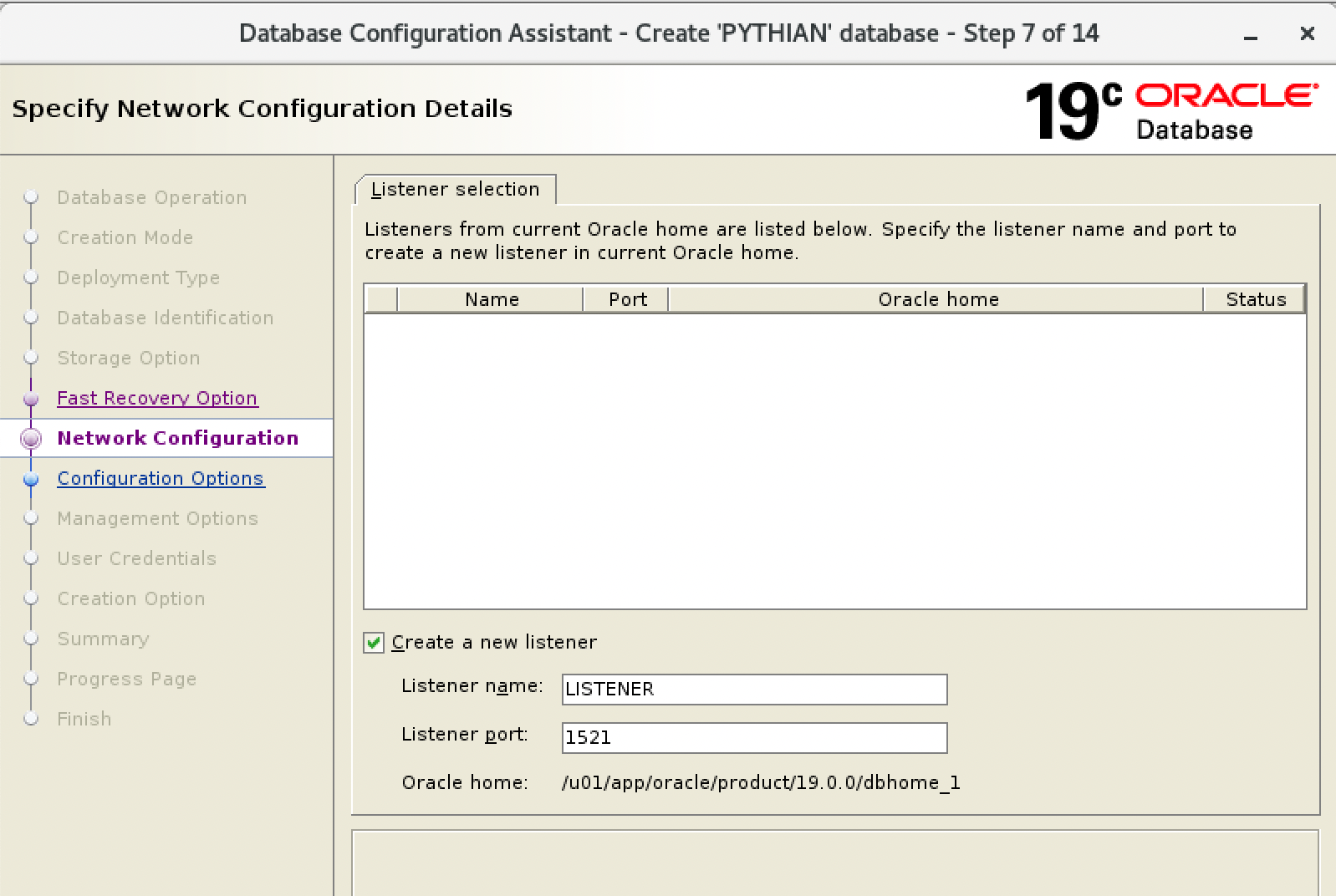
Task: Close the Database Configuration Assistant window
Action: pos(1308,33)
